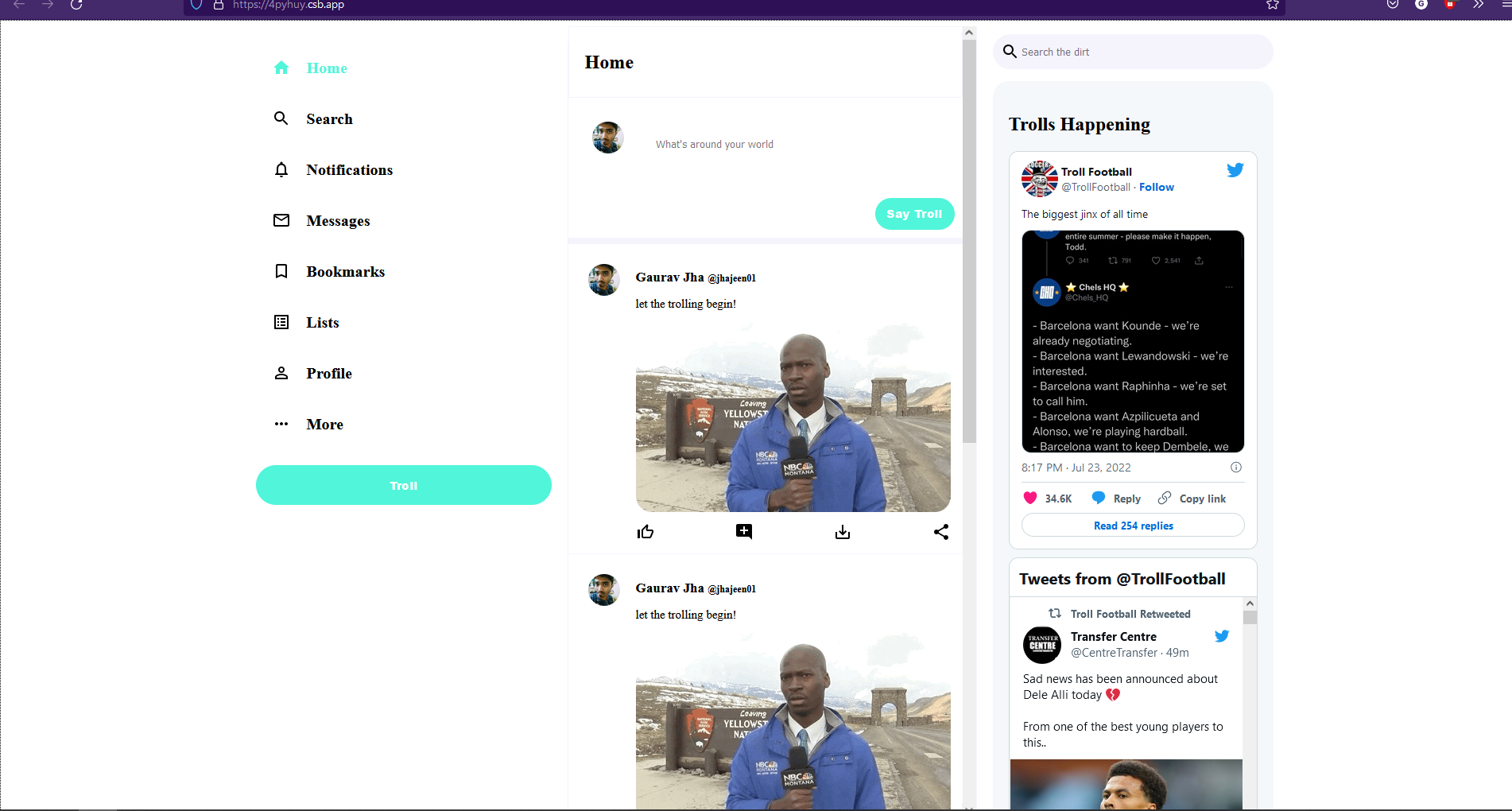The image size is (1512, 811).
Task: Open Profile via the person icon
Action: click(281, 373)
